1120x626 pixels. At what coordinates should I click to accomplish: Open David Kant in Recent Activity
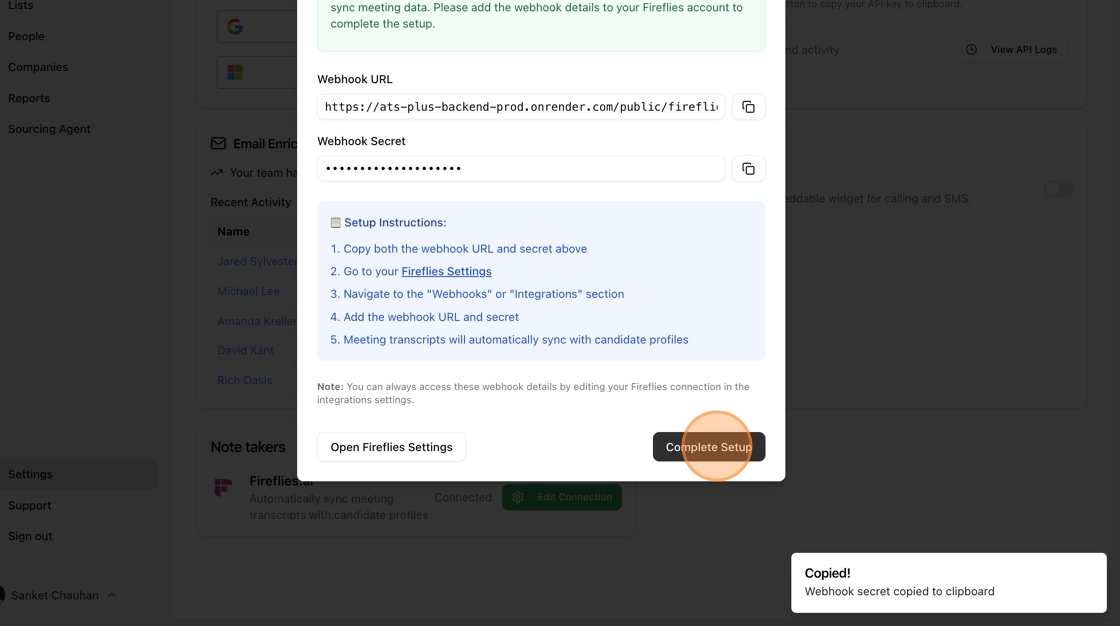(x=245, y=350)
